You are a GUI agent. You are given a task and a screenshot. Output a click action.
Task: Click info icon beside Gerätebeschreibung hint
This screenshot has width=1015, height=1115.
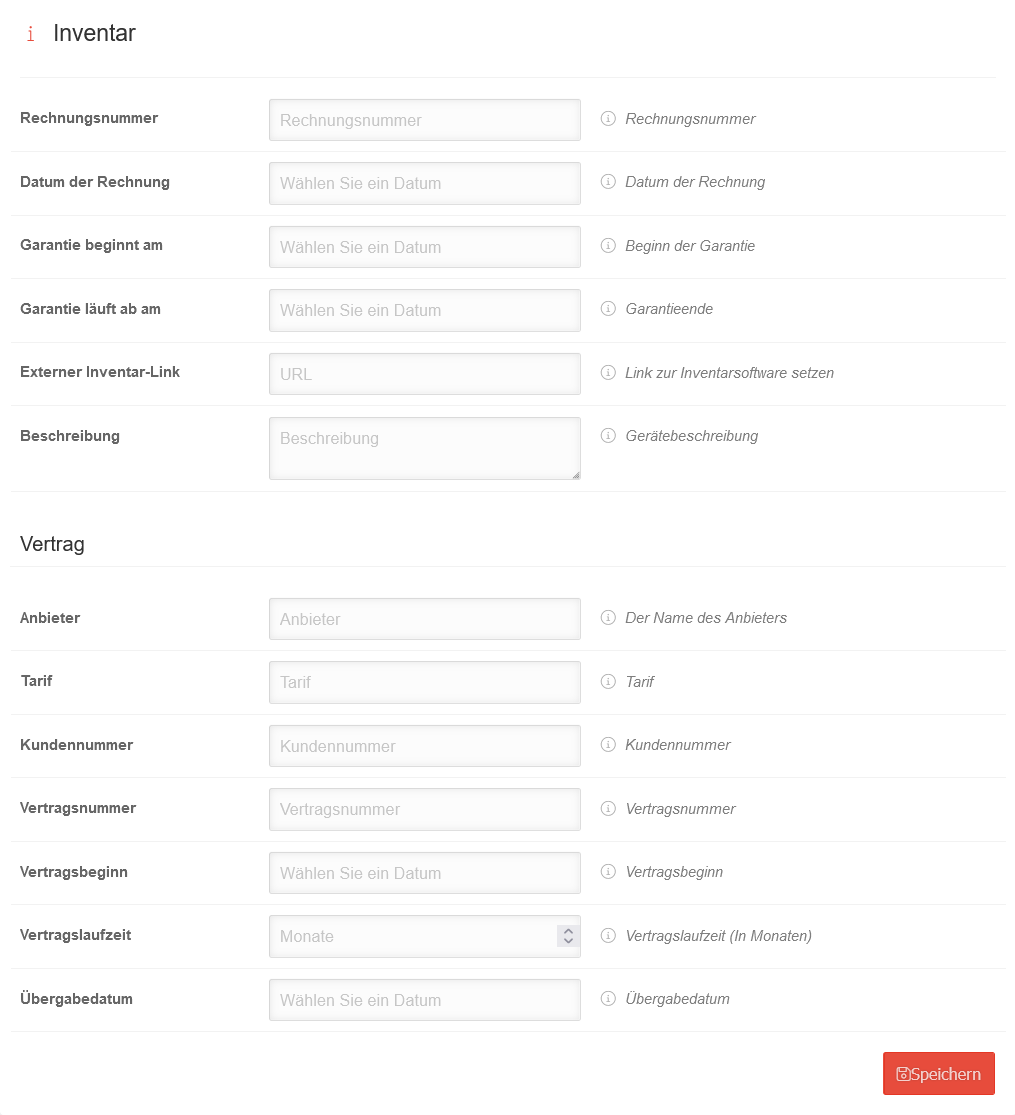608,436
